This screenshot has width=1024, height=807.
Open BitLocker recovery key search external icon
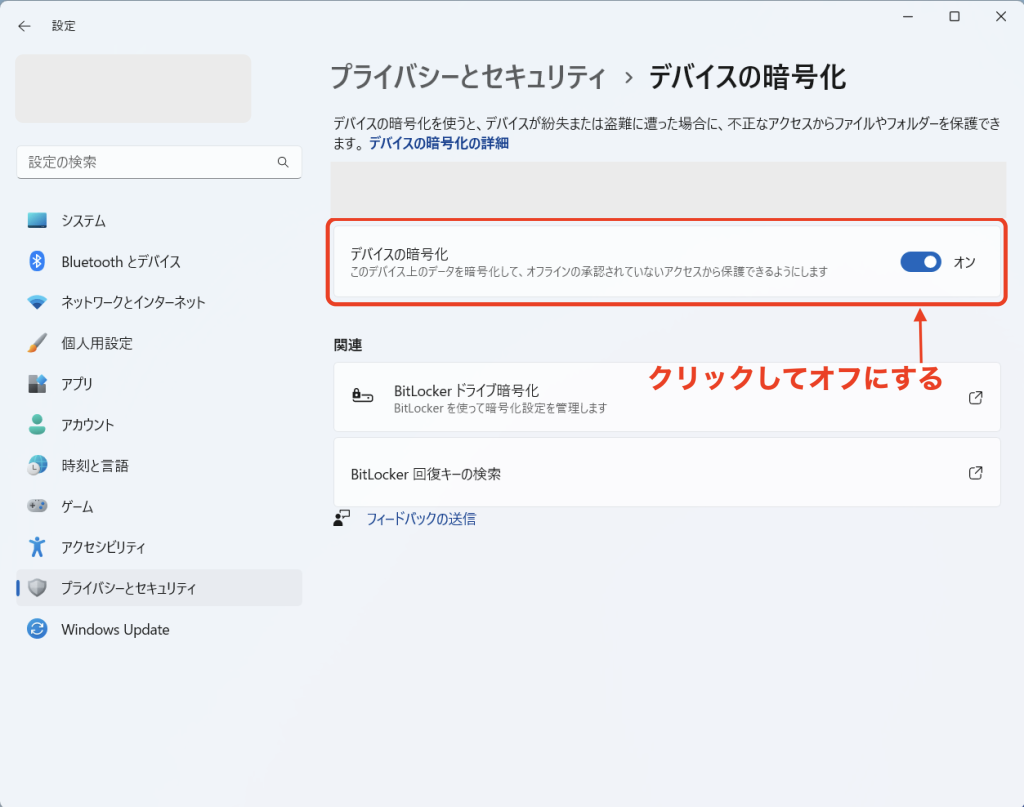(975, 473)
